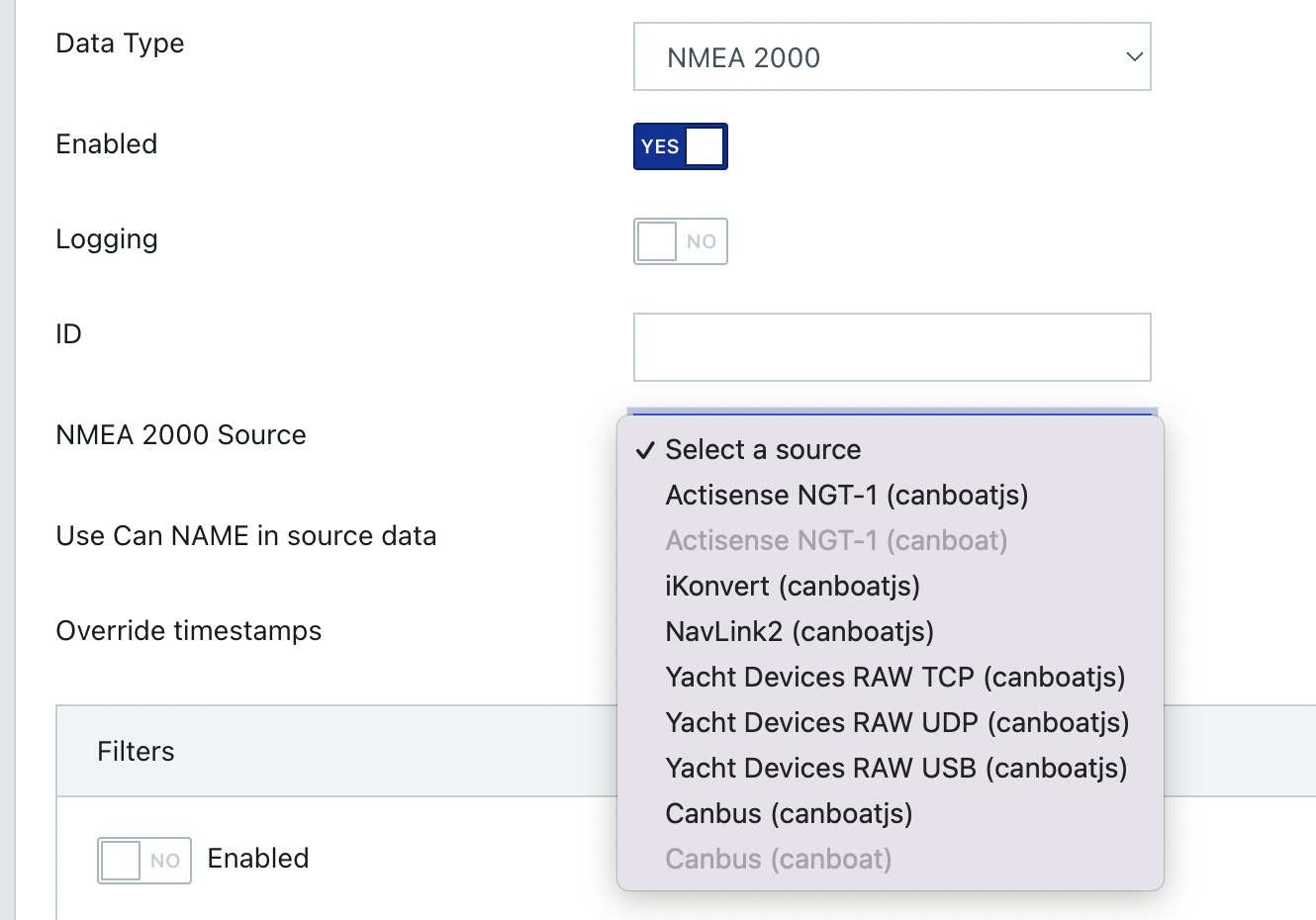Select the "Select a source" option
The width and height of the screenshot is (1316, 920).
[x=762, y=449]
